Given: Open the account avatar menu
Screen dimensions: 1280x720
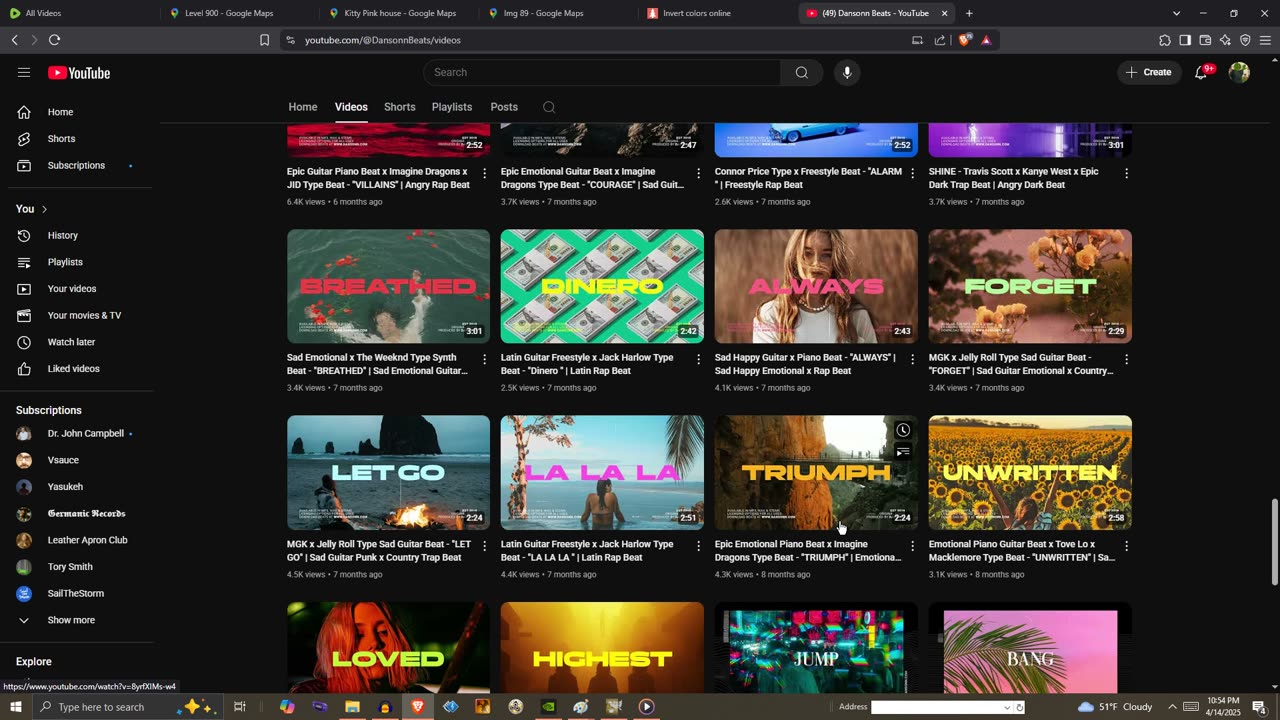Looking at the screenshot, I should click(1239, 72).
